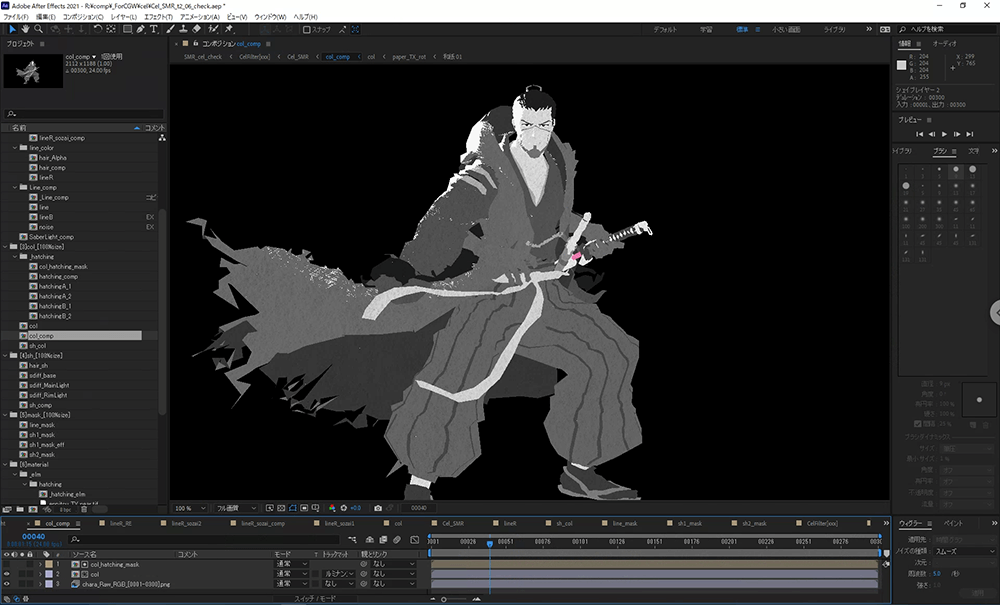Click the frame blending icon in timeline

tap(383, 540)
